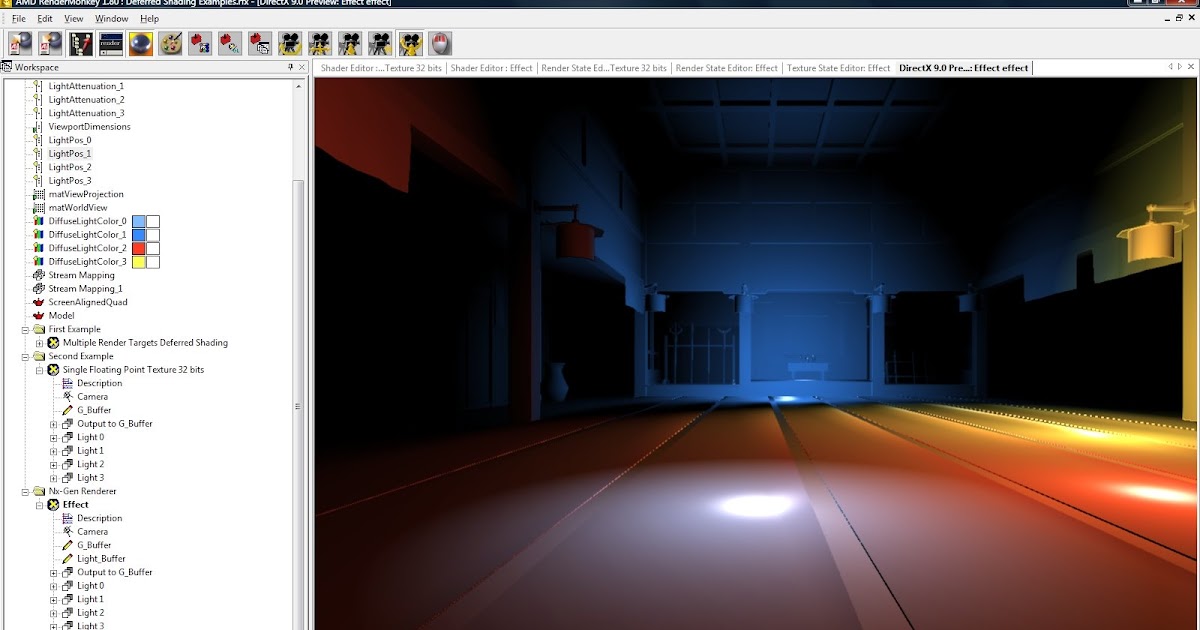Click the Stream Mapping node icon

(x=39, y=275)
